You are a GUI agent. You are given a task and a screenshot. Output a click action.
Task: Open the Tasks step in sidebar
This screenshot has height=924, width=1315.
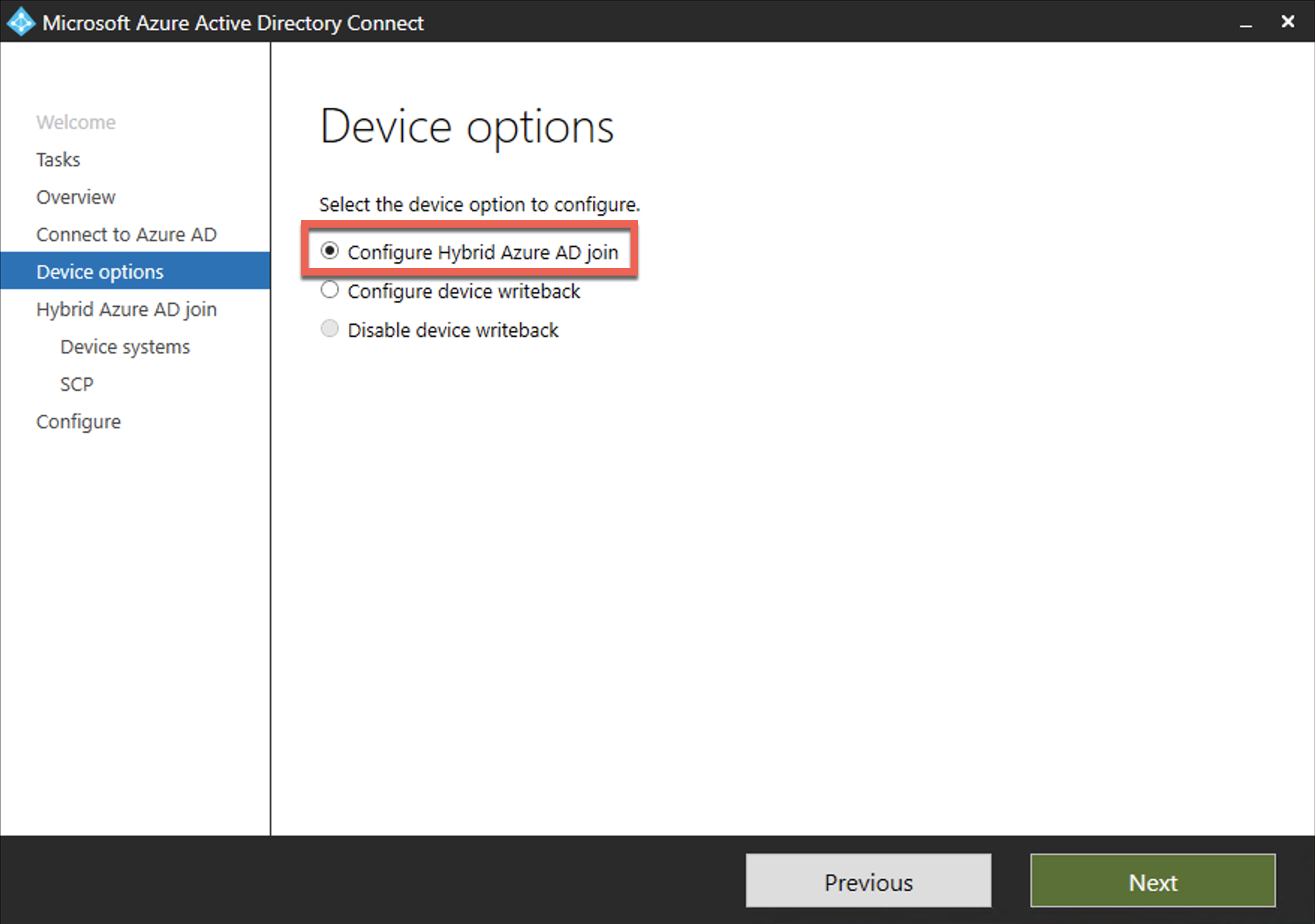(58, 159)
